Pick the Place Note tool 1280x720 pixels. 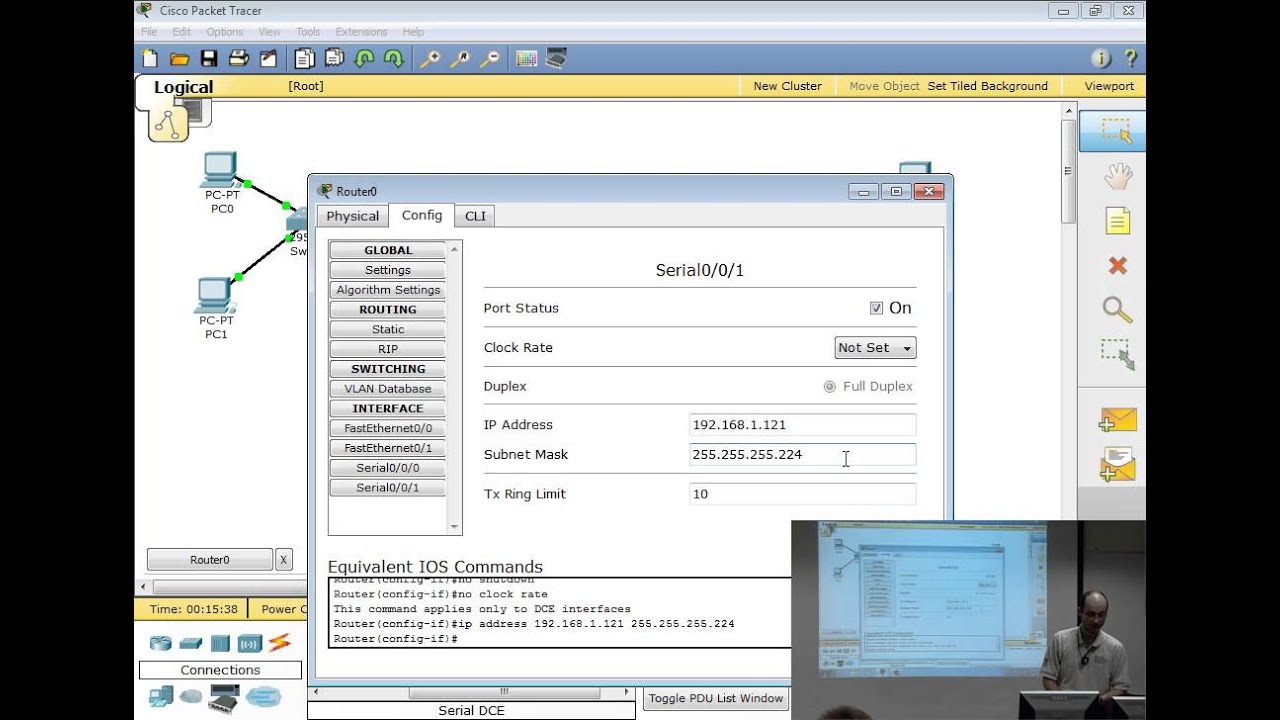pos(1117,221)
